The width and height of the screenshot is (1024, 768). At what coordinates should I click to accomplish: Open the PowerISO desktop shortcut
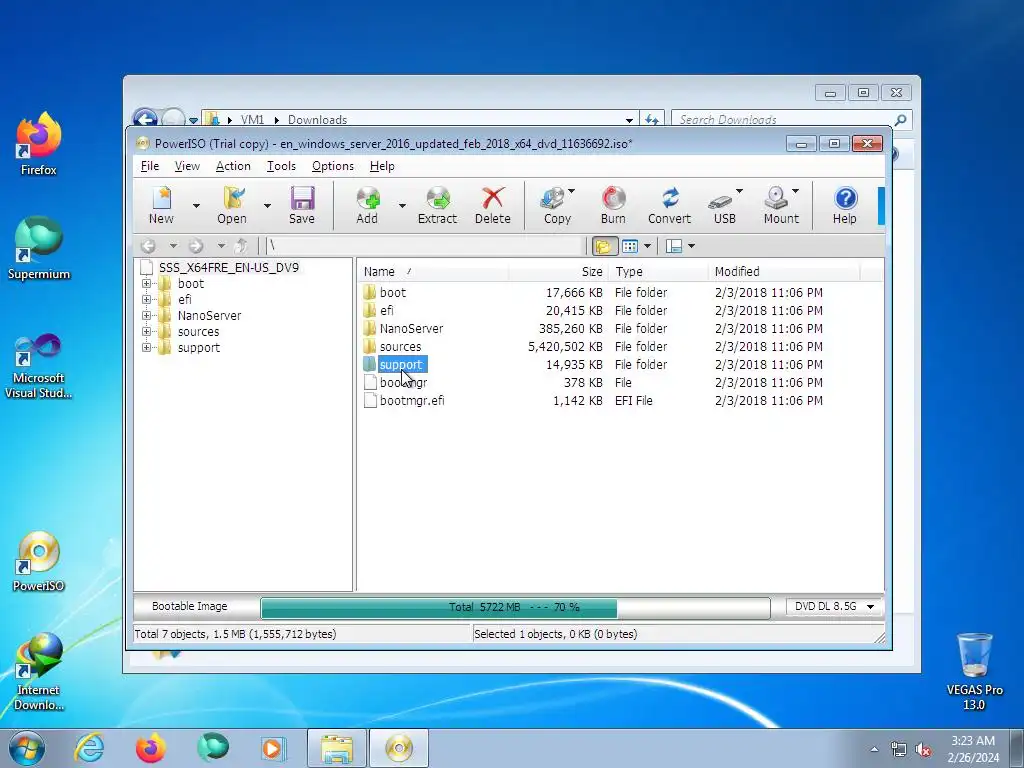[x=39, y=562]
